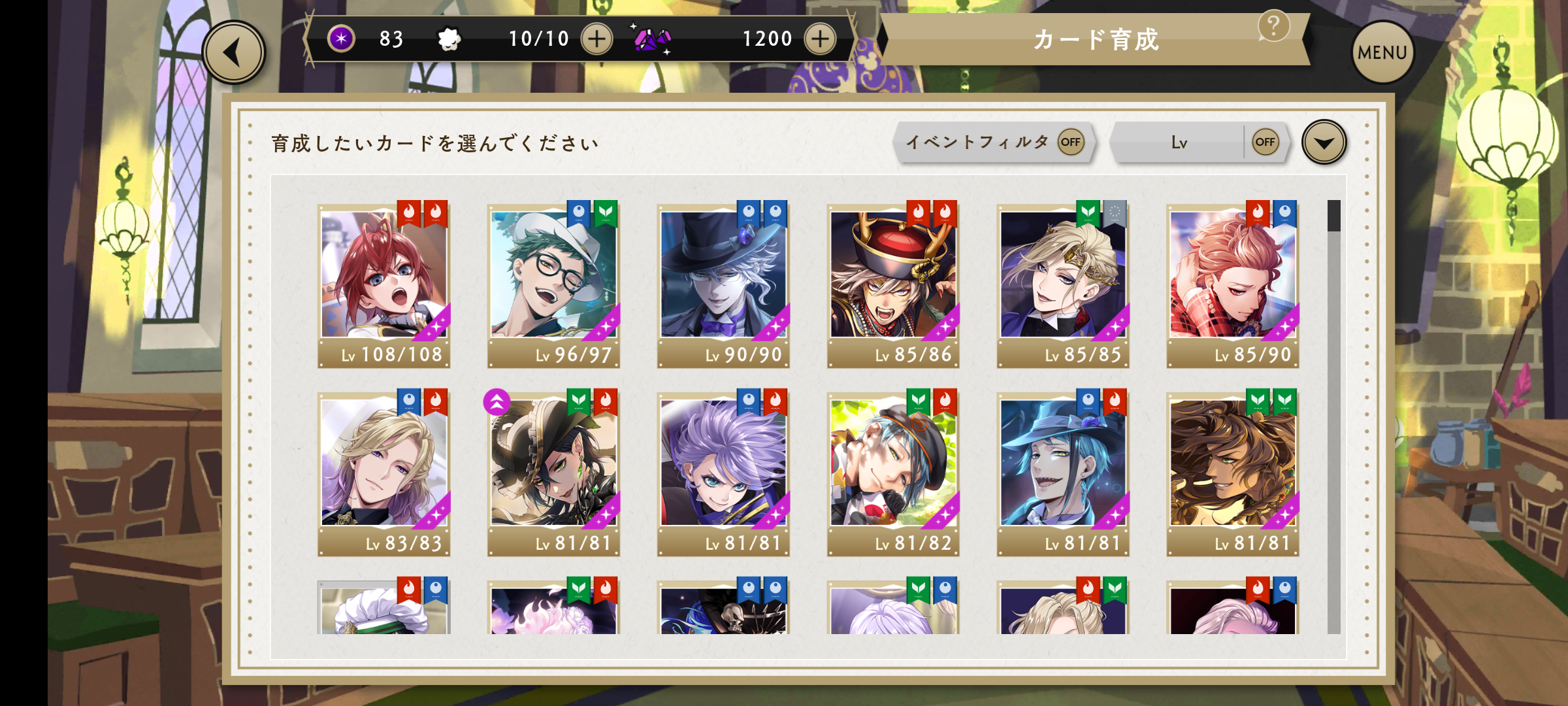Tap the カード育成 title banner
Image resolution: width=1568 pixels, height=706 pixels.
pos(1095,39)
